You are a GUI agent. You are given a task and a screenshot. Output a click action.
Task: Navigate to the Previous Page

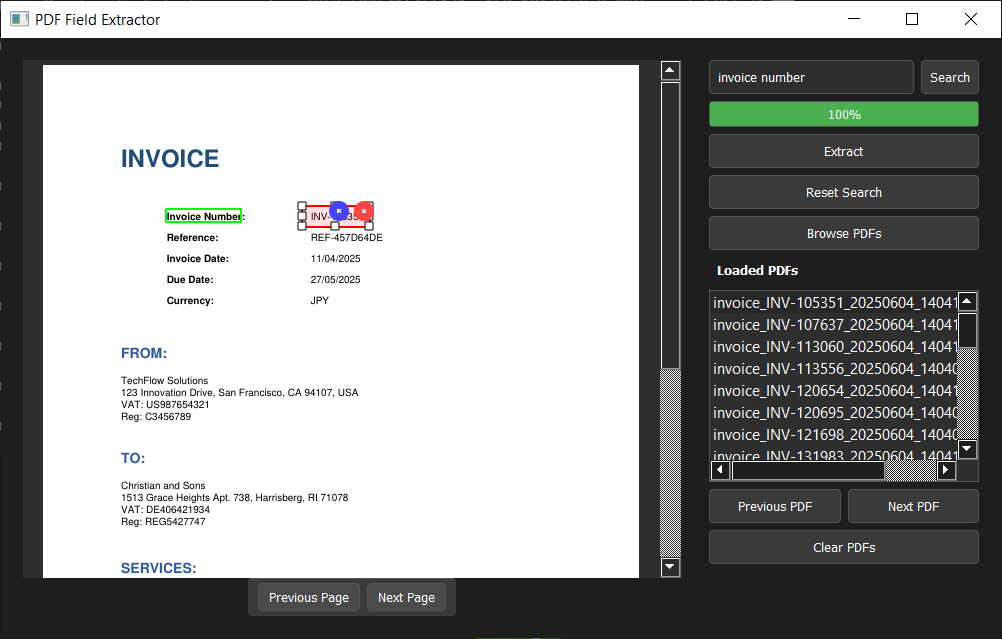308,597
